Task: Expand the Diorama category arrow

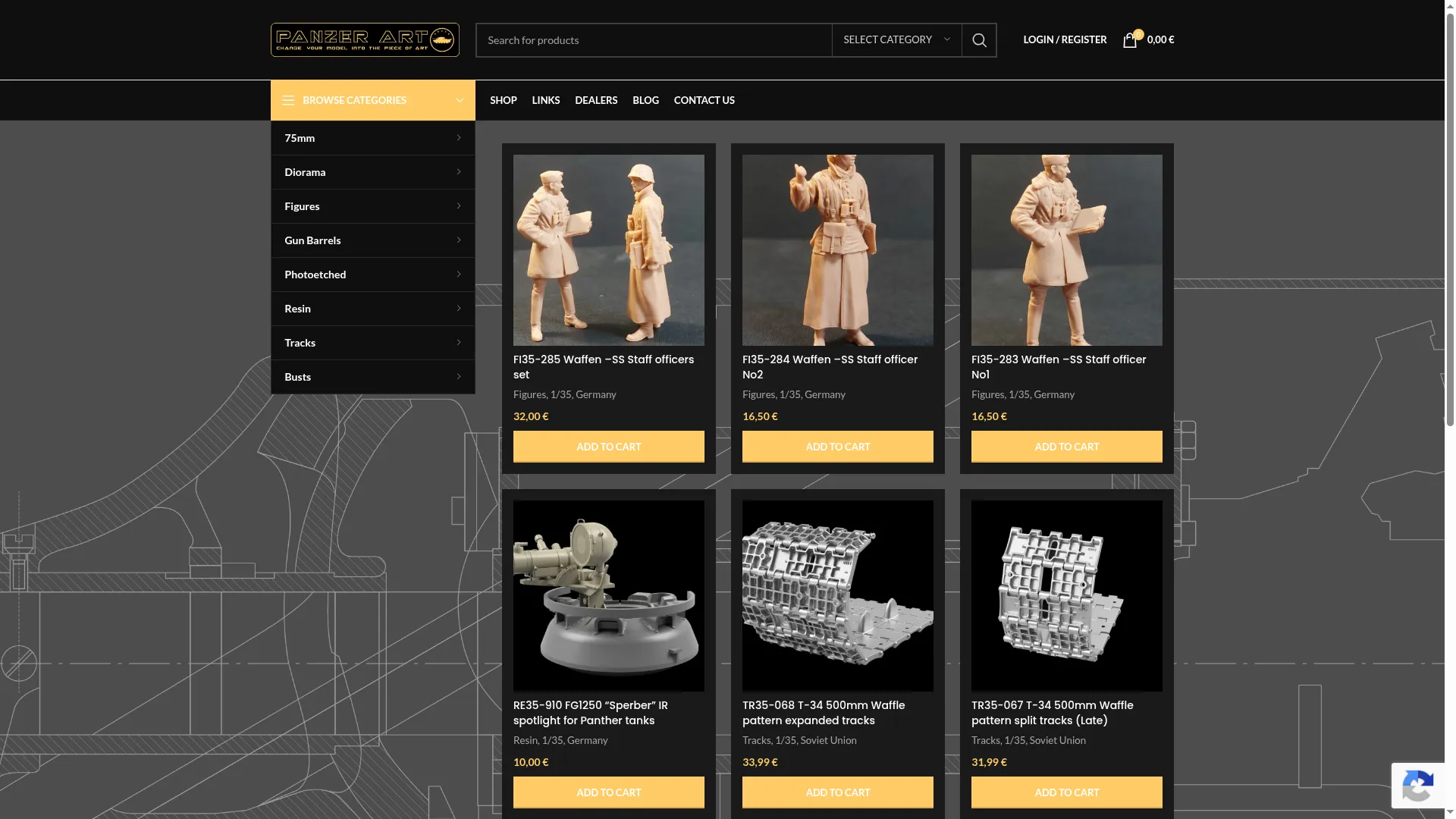Action: click(459, 172)
